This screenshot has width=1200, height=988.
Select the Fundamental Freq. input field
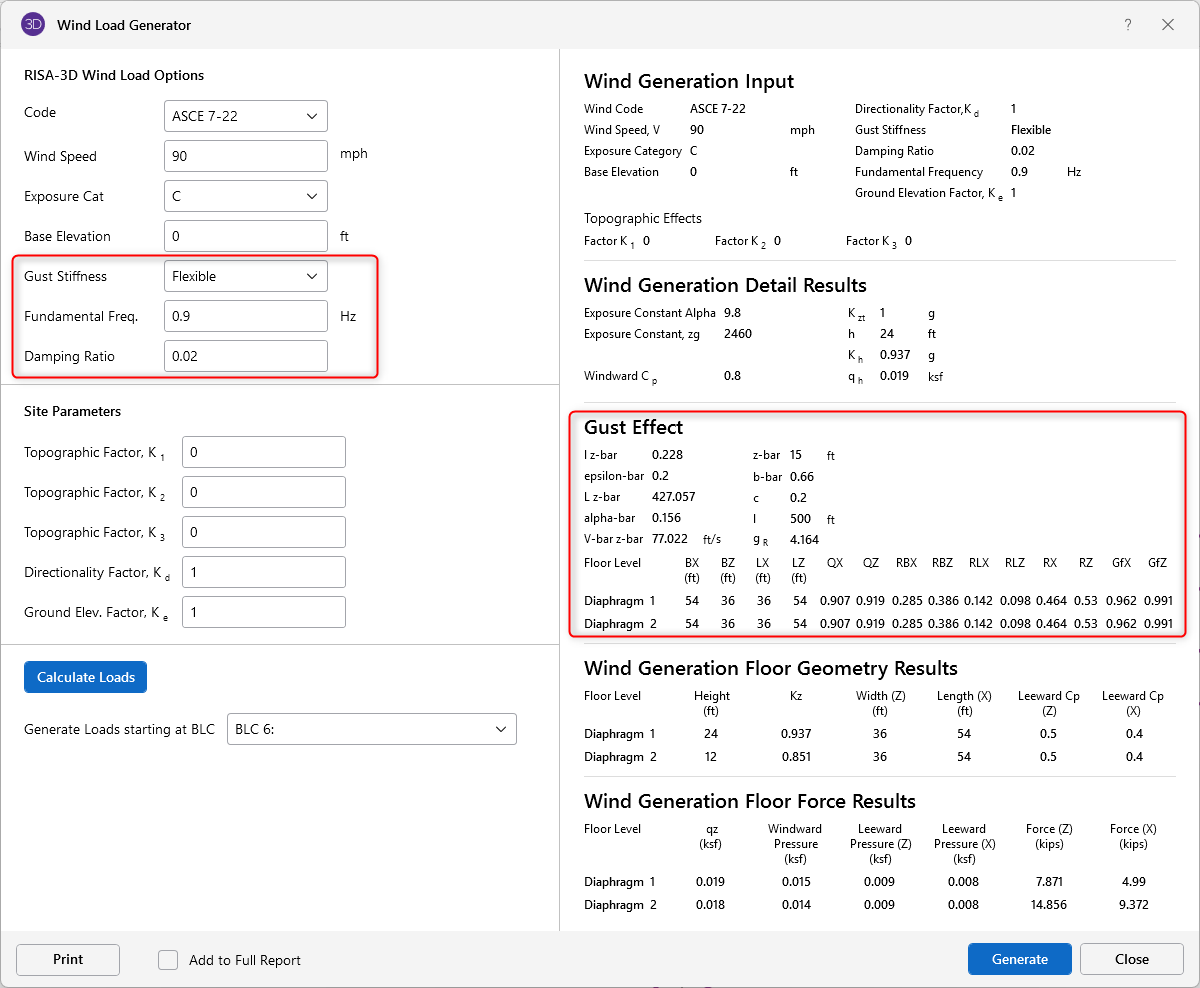click(x=245, y=316)
